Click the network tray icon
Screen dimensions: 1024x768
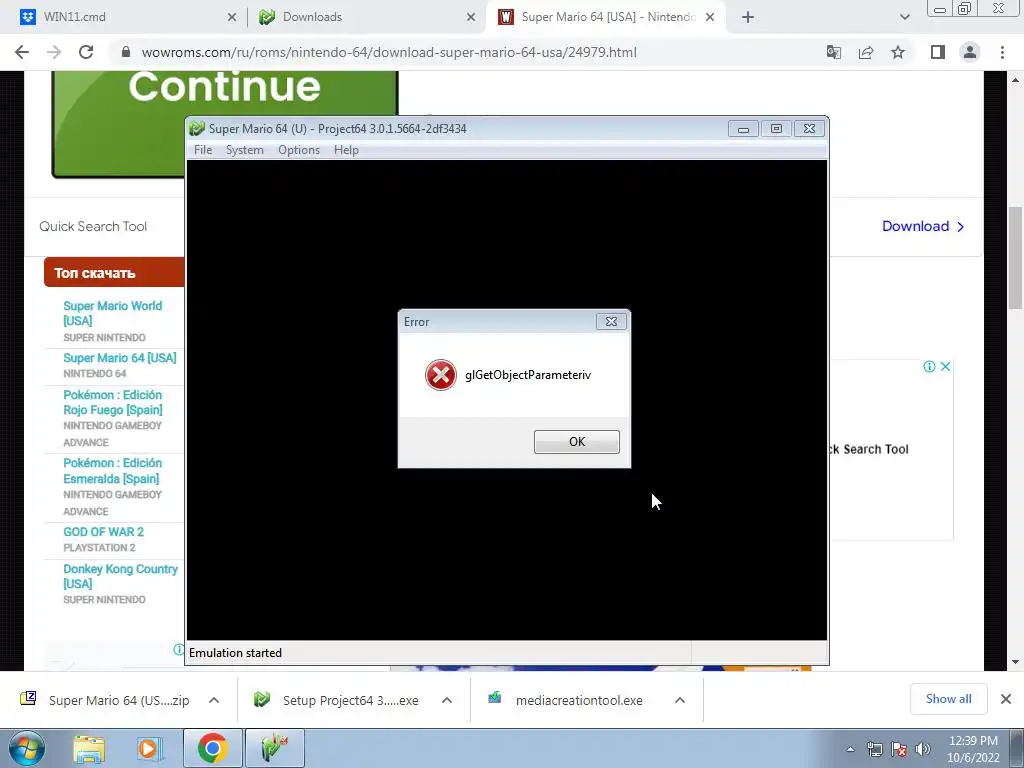[874, 749]
